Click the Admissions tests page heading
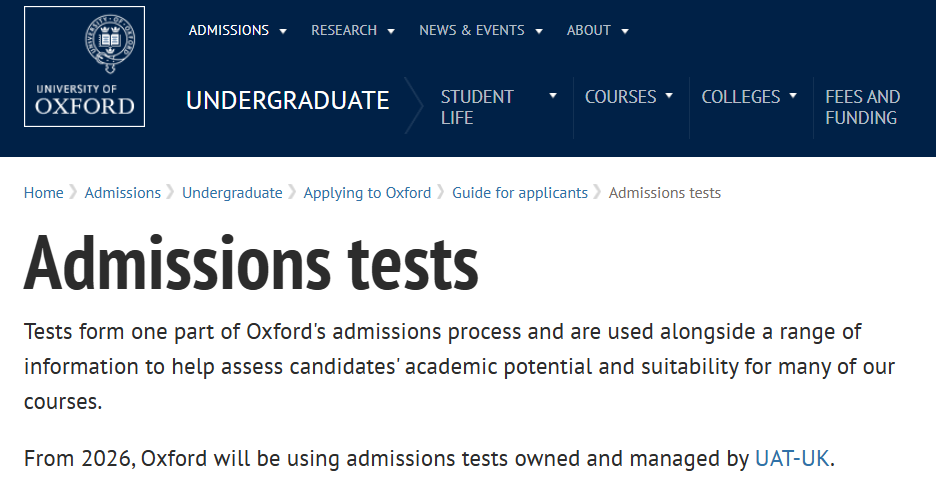Screen dimensions: 936x492 click(251, 262)
